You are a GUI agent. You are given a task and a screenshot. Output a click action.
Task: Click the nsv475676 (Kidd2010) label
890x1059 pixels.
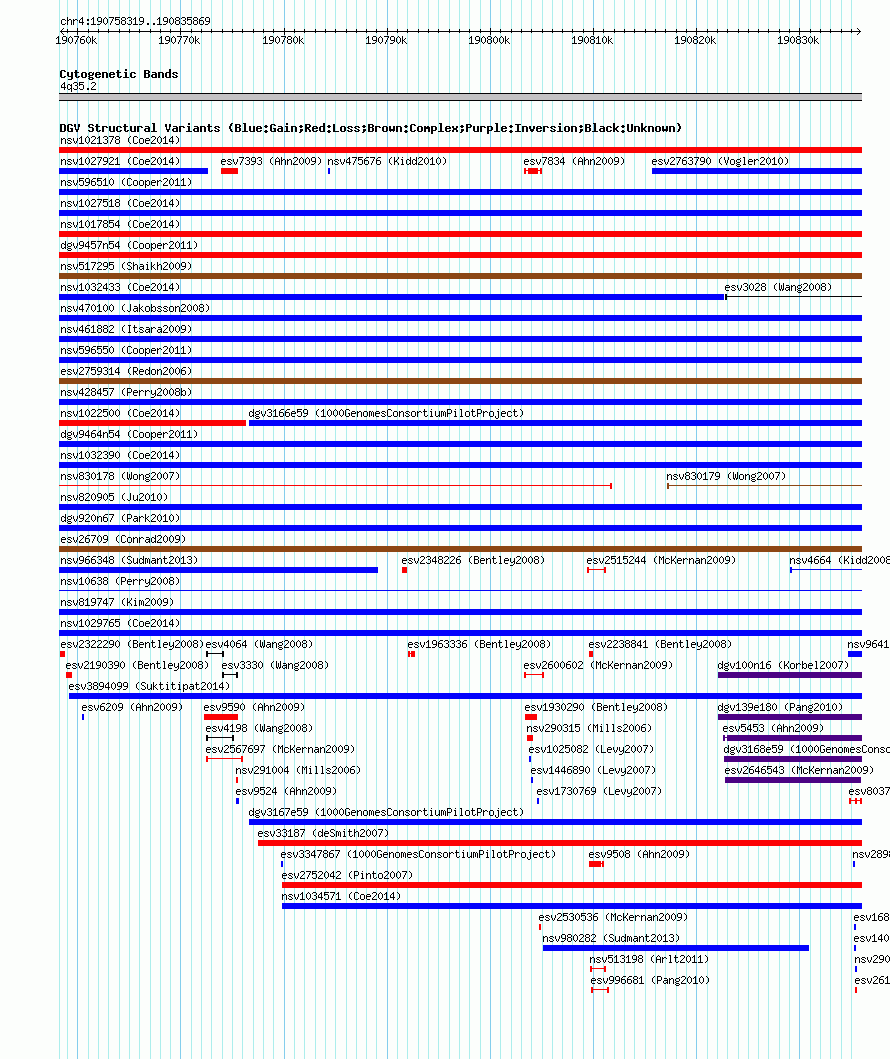387,161
